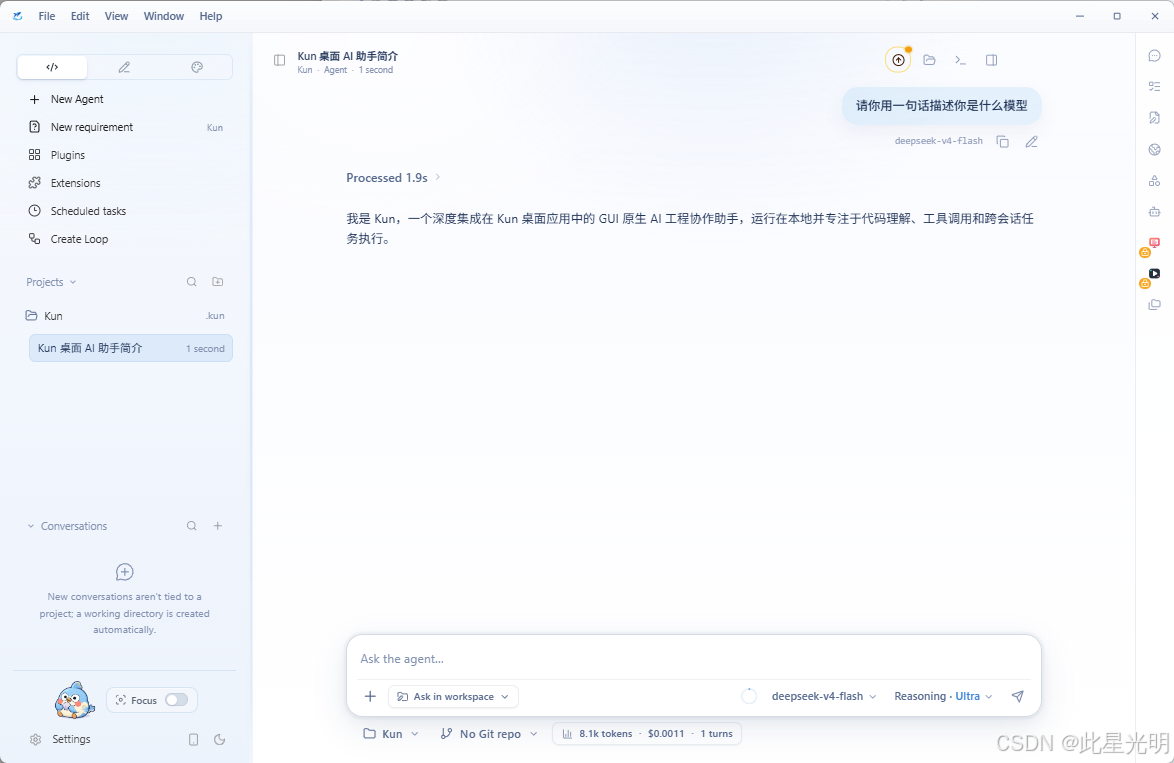Click the upload update icon with orange dot

point(898,60)
